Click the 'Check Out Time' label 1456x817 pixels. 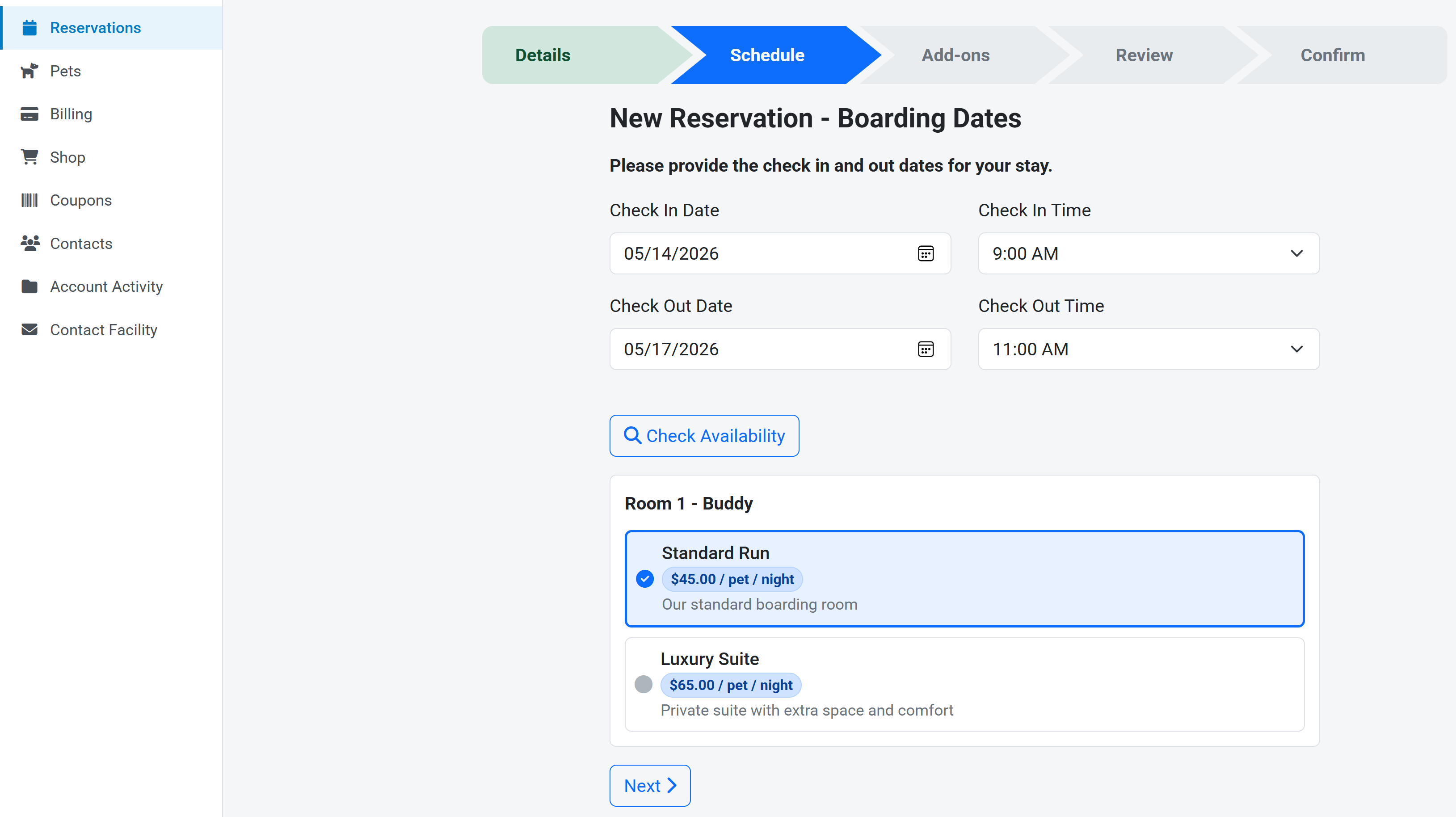[x=1041, y=305]
